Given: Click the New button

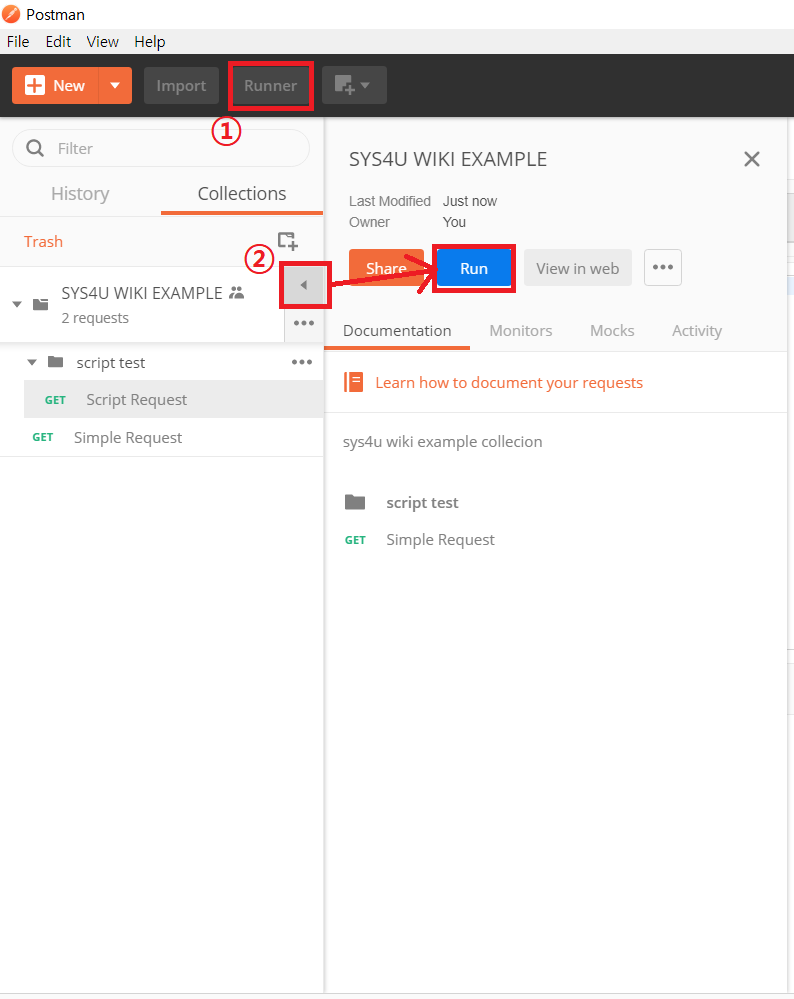Looking at the screenshot, I should point(55,85).
